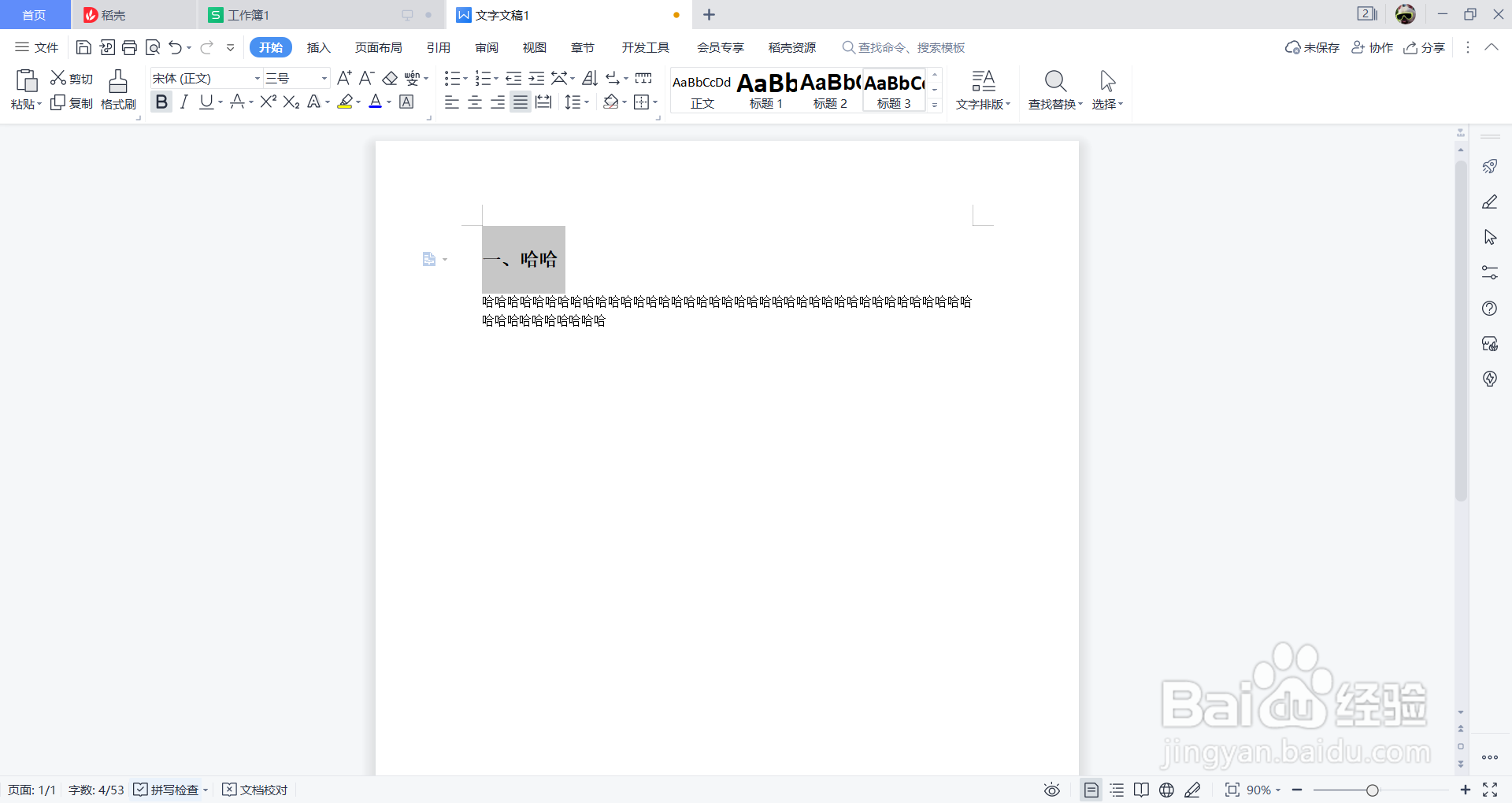Enter full screen mode icon in status bar
Viewport: 1512px width, 803px height.
[x=1490, y=790]
